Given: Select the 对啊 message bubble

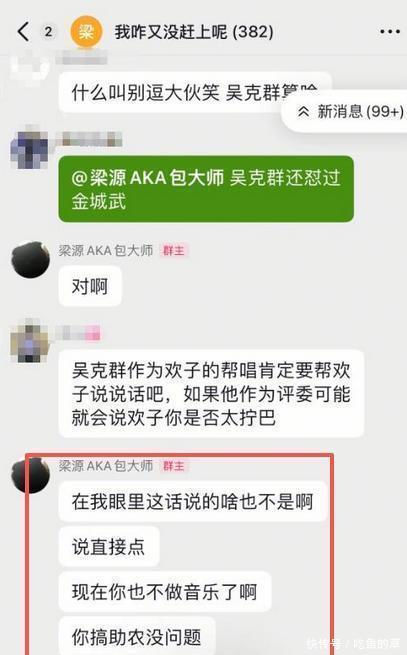Looking at the screenshot, I should click(x=90, y=287).
